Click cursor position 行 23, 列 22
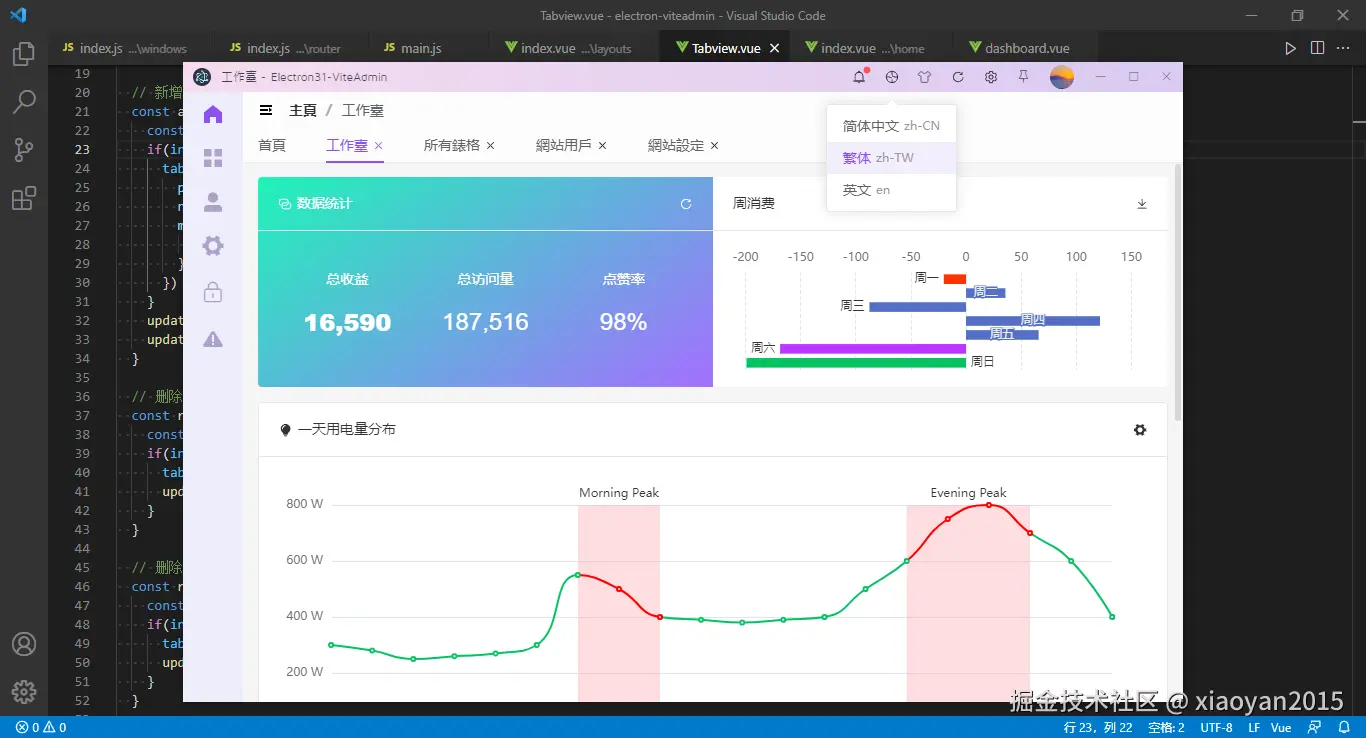This screenshot has width=1366, height=738. click(1098, 727)
